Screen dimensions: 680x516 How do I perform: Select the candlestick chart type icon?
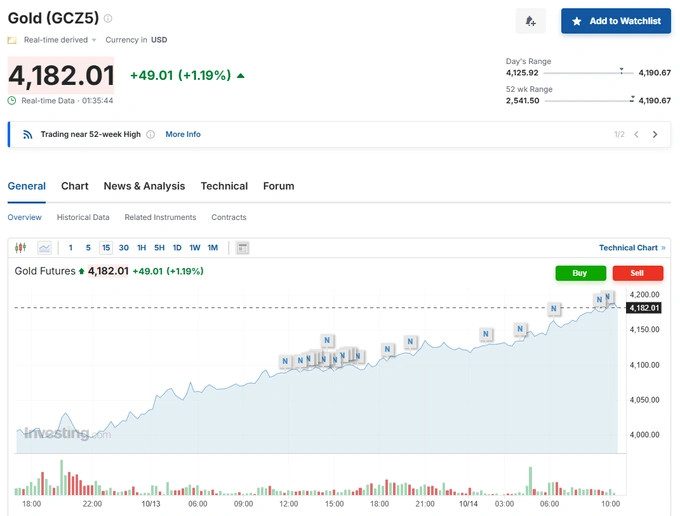click(22, 248)
